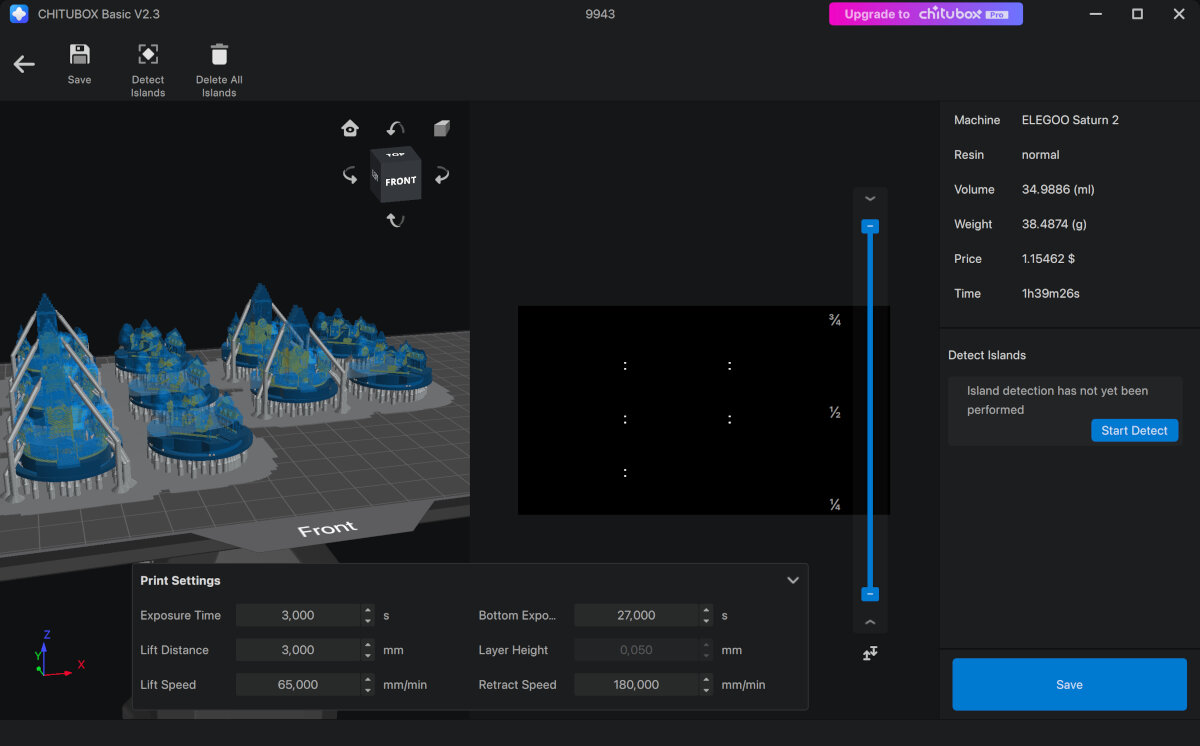Maximize the CHITUBOX window
Screen dimensions: 1200x746
[1137, 14]
